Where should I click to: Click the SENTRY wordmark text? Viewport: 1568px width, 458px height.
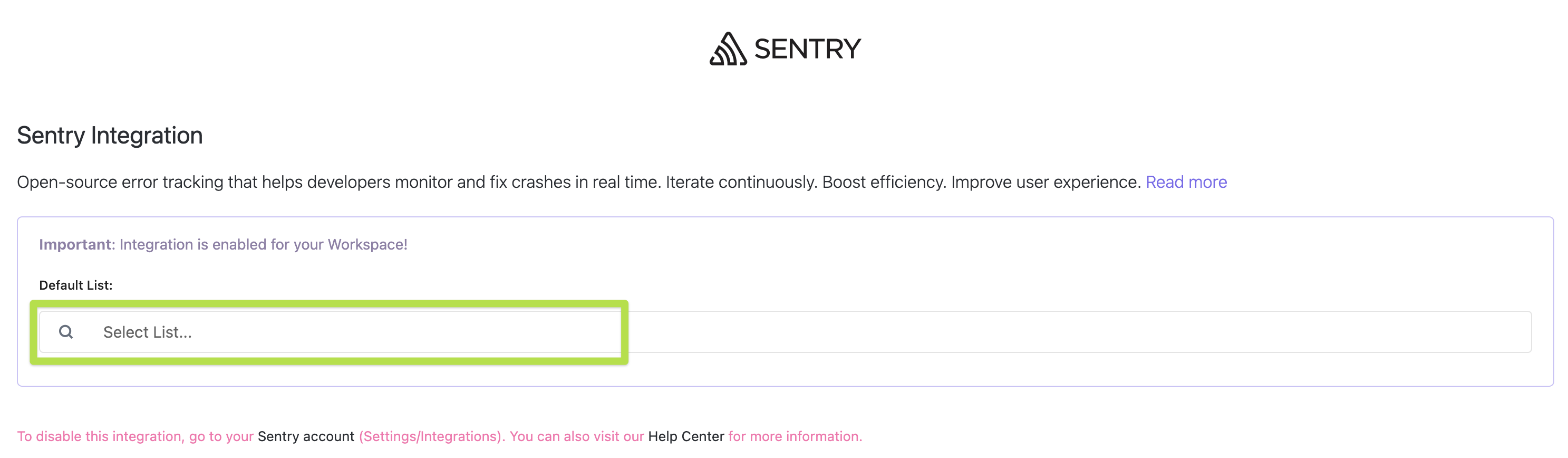click(807, 49)
